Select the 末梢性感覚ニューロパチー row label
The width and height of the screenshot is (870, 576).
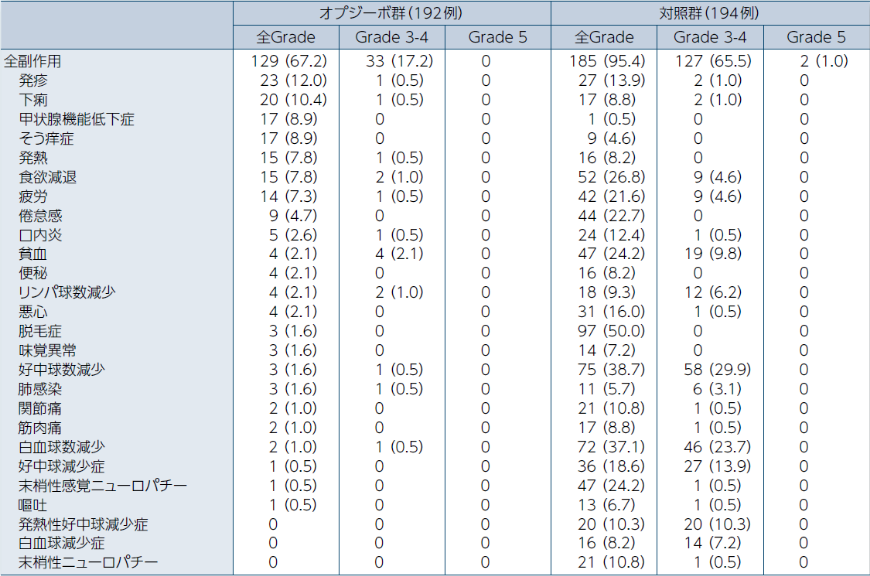(x=103, y=486)
